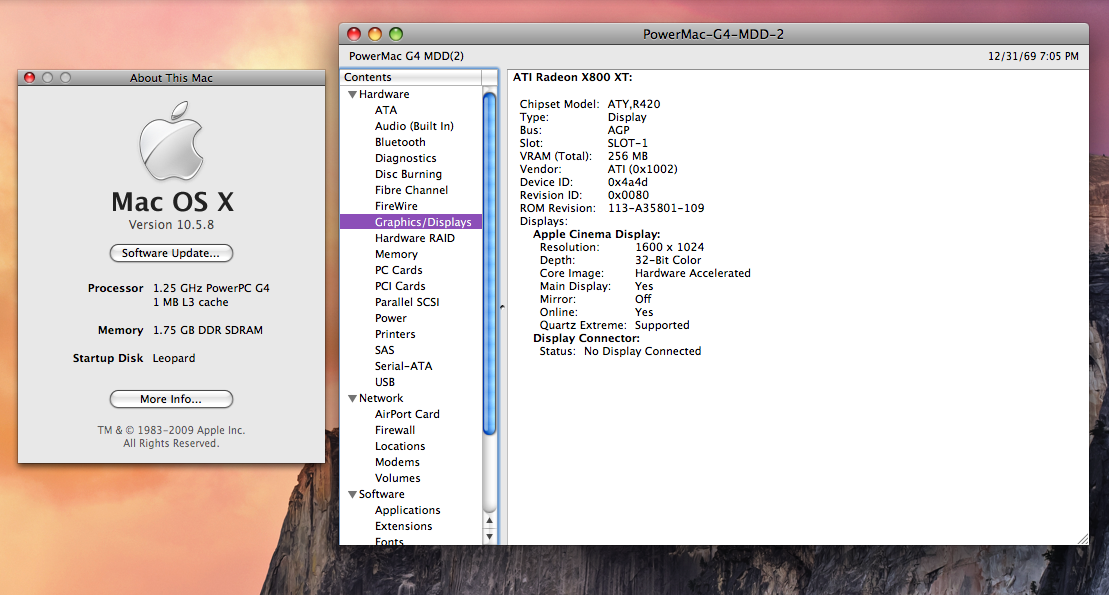The width and height of the screenshot is (1109, 595).
Task: Select USB in the sidebar
Action: pos(384,381)
